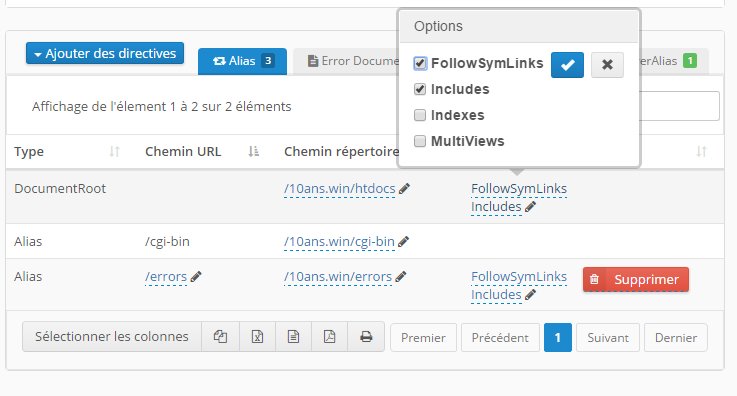Enable the Indexes option
Screen dimensions: 737x396
(420, 115)
